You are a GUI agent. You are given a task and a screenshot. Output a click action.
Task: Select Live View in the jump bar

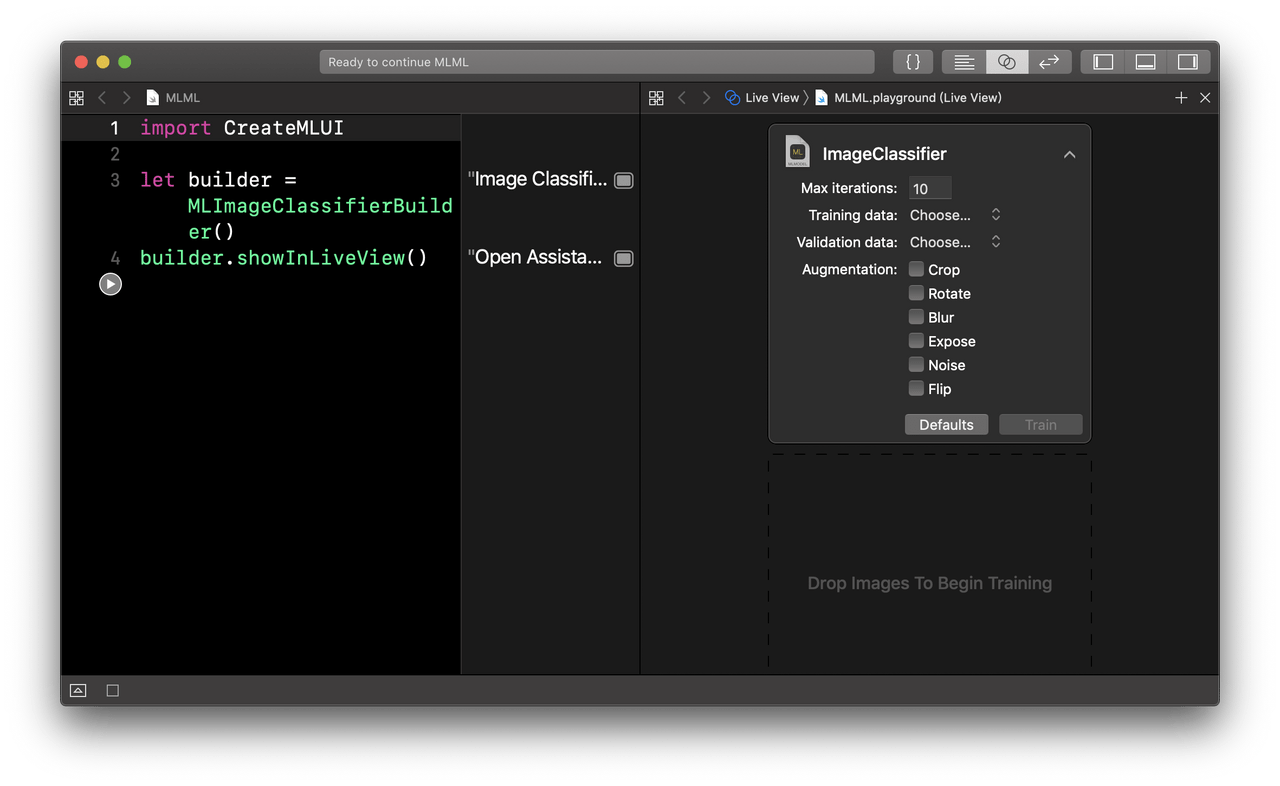(762, 98)
